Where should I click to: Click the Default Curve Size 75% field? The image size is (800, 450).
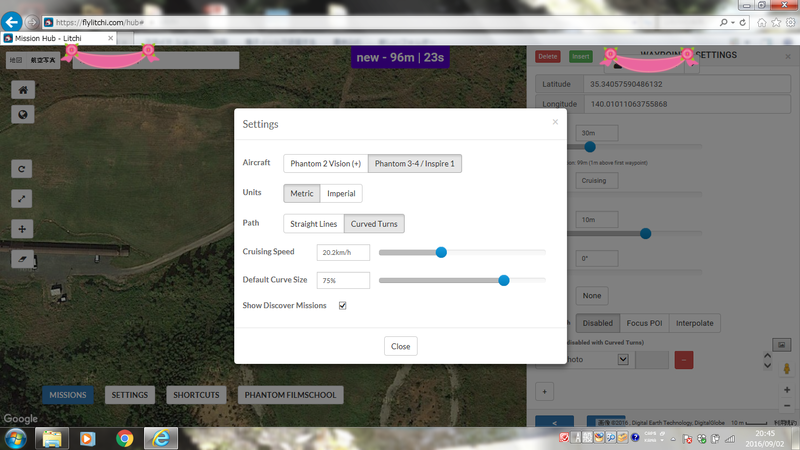coord(343,280)
